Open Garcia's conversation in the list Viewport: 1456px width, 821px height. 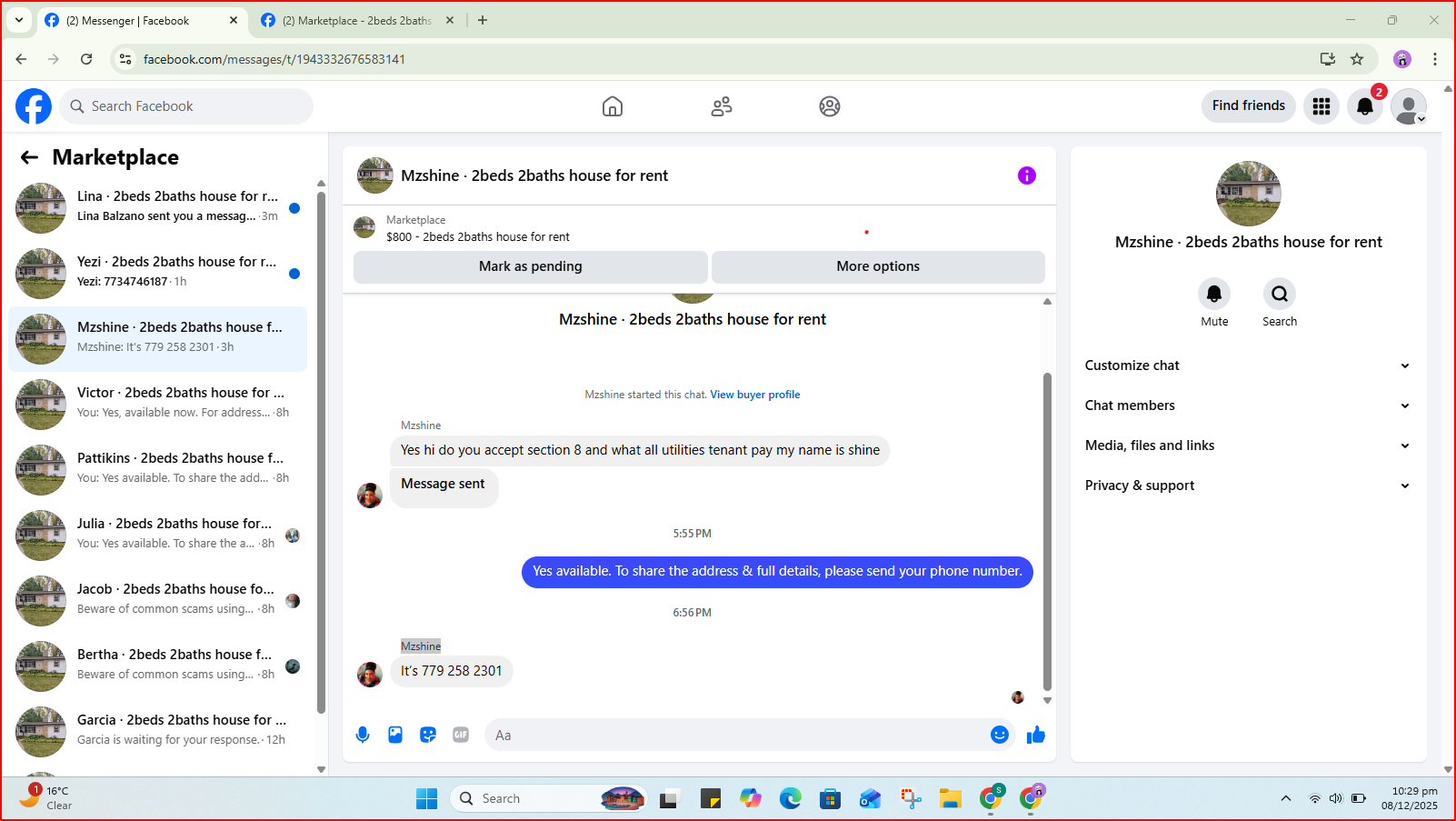click(158, 732)
